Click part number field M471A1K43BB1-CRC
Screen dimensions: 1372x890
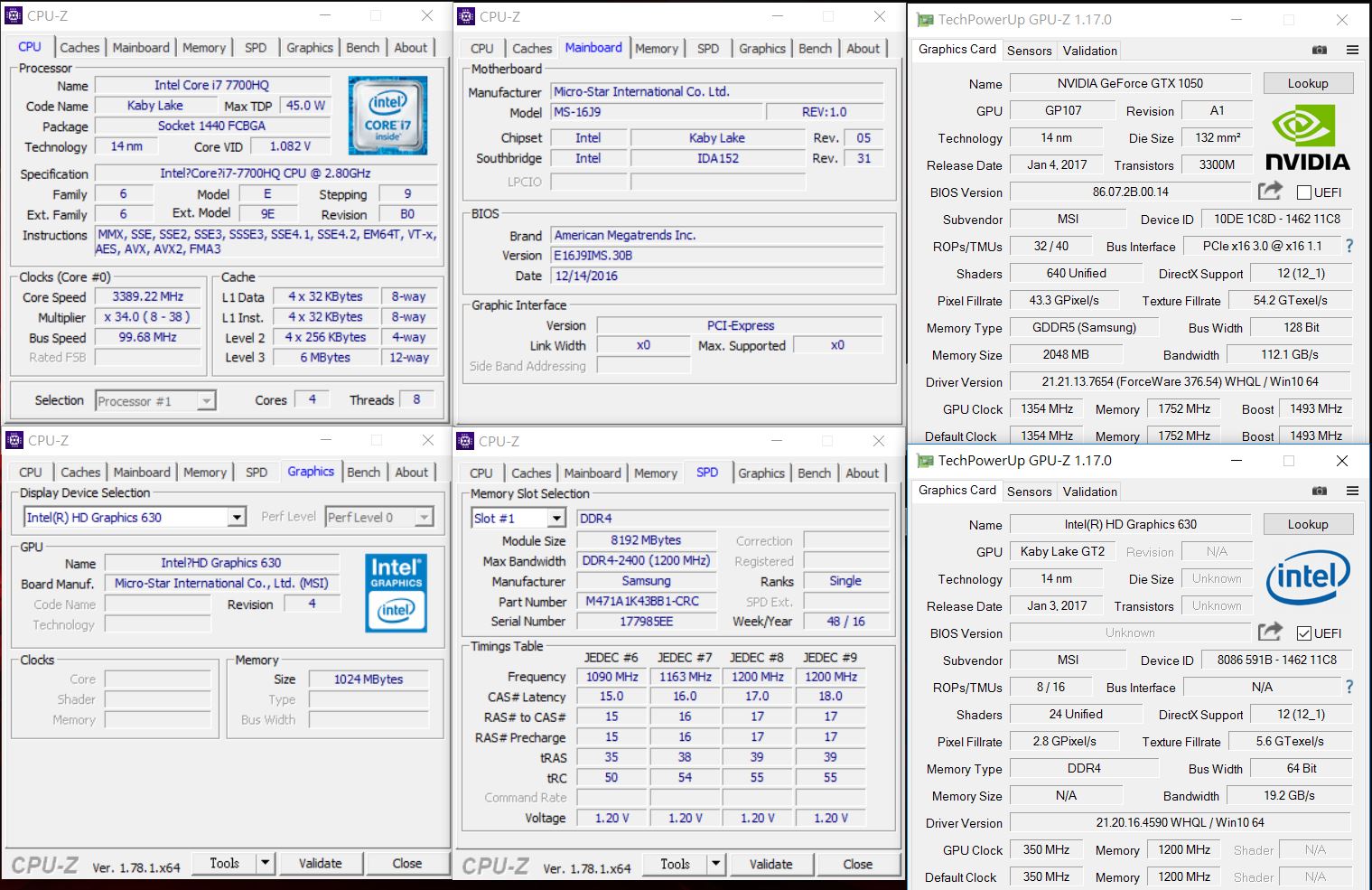pos(646,601)
